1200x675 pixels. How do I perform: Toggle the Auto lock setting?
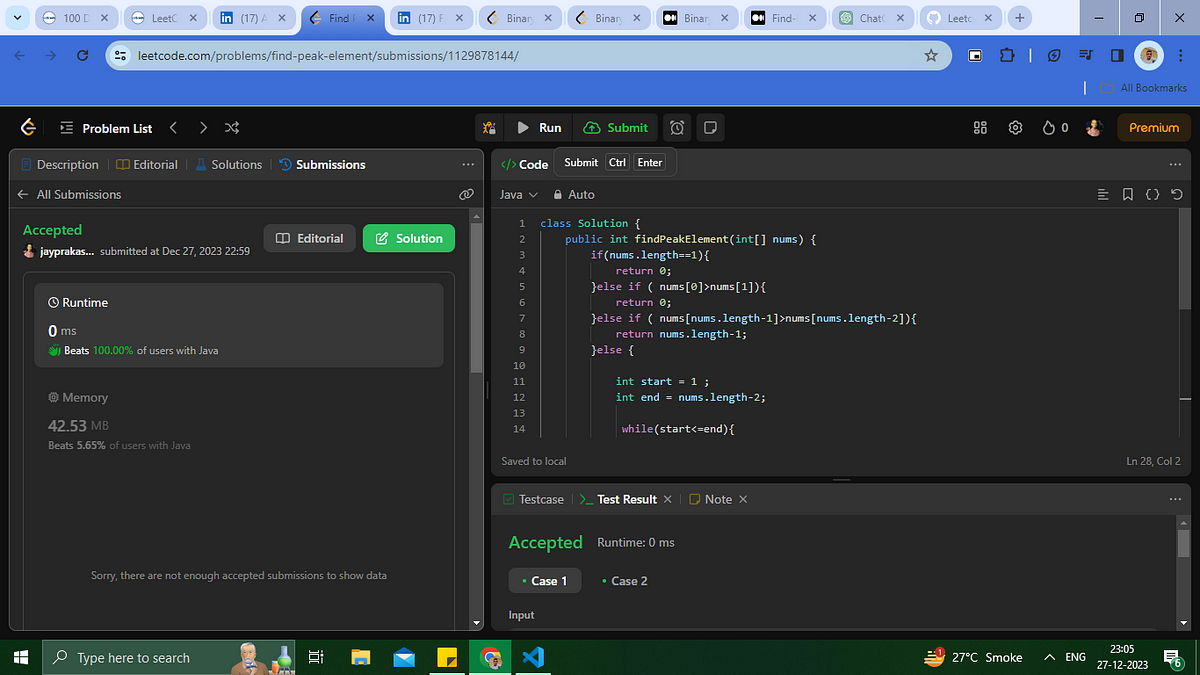[x=573, y=194]
